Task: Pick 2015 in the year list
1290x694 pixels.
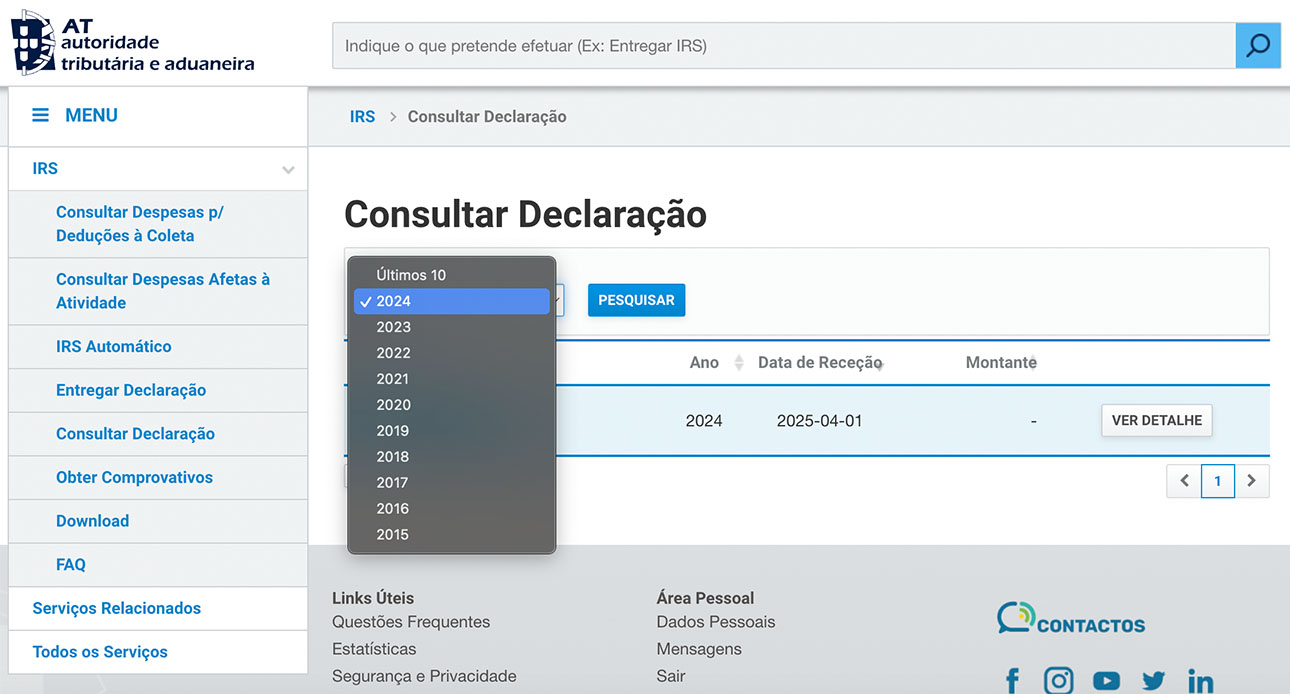Action: pos(393,535)
